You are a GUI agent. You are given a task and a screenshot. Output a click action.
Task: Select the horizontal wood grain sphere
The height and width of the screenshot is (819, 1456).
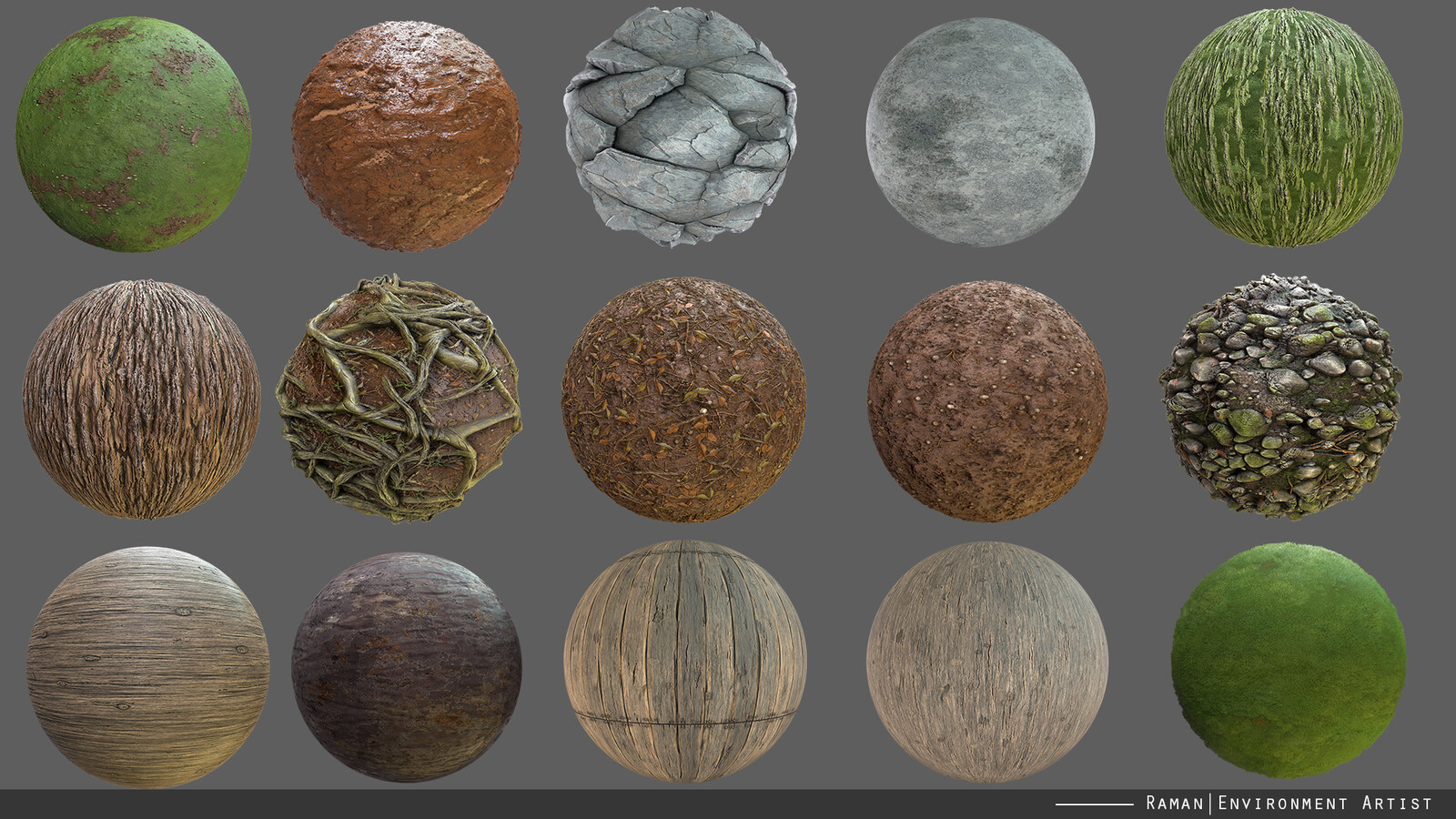coord(147,667)
